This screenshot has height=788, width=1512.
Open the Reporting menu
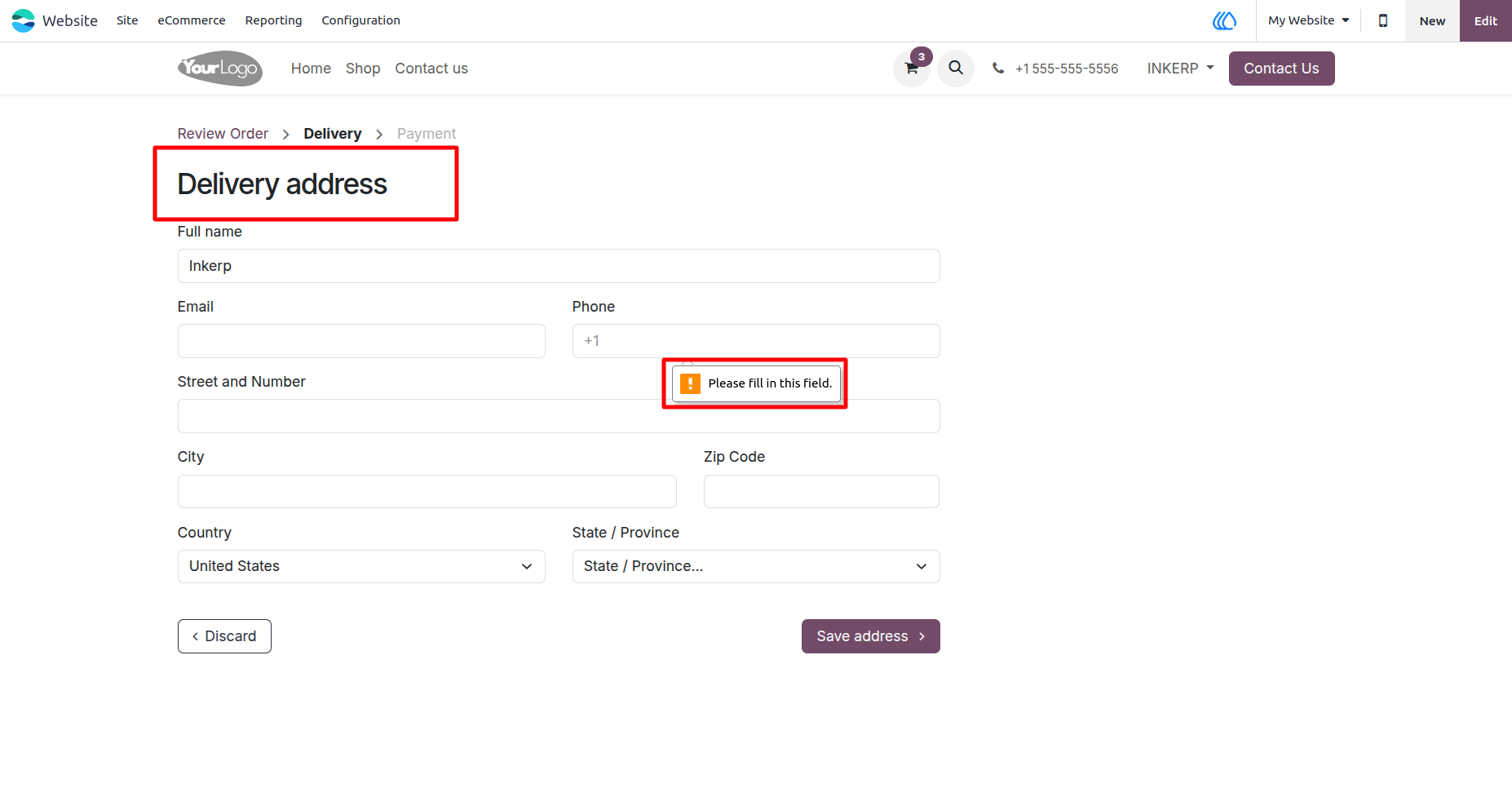(273, 20)
